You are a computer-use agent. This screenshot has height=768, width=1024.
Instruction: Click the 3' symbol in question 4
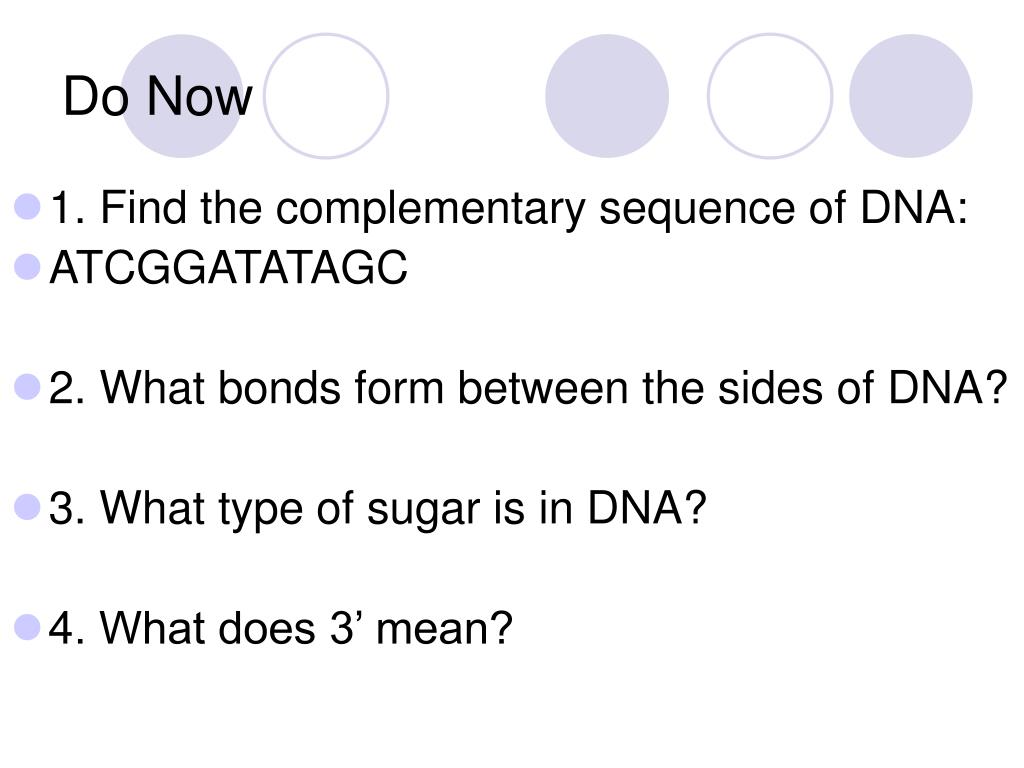tap(345, 628)
